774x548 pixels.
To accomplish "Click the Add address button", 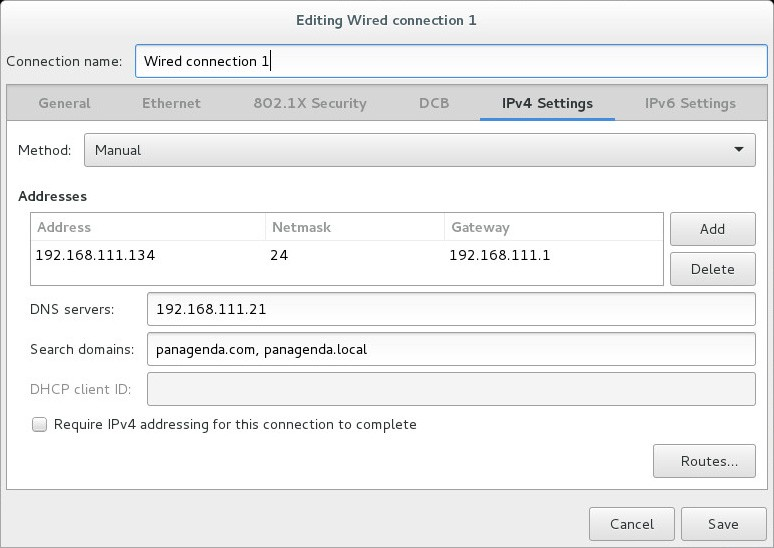I will tap(712, 229).
